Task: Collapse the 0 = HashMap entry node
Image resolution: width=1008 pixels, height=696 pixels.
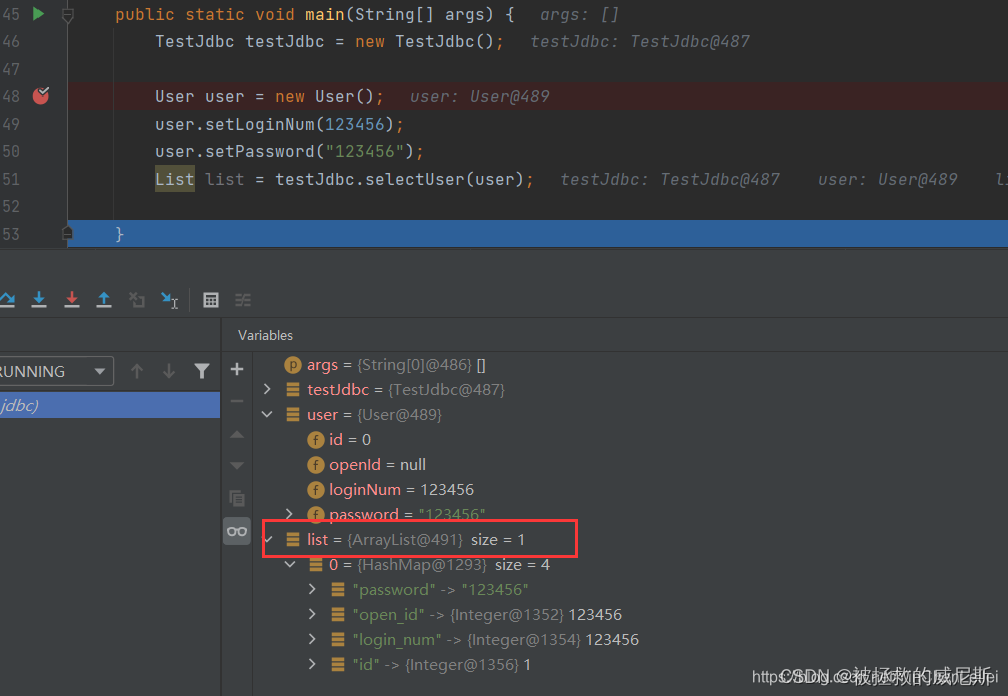Action: coord(291,565)
